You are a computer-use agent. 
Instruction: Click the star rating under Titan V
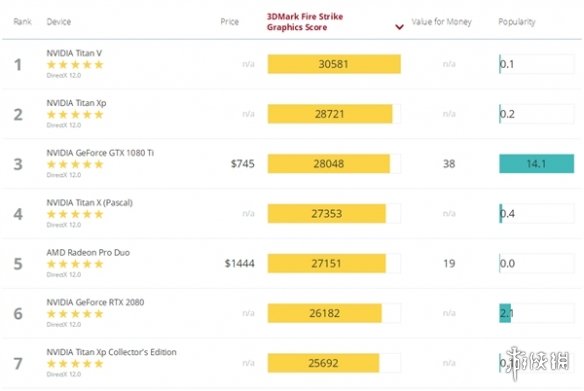click(x=75, y=65)
